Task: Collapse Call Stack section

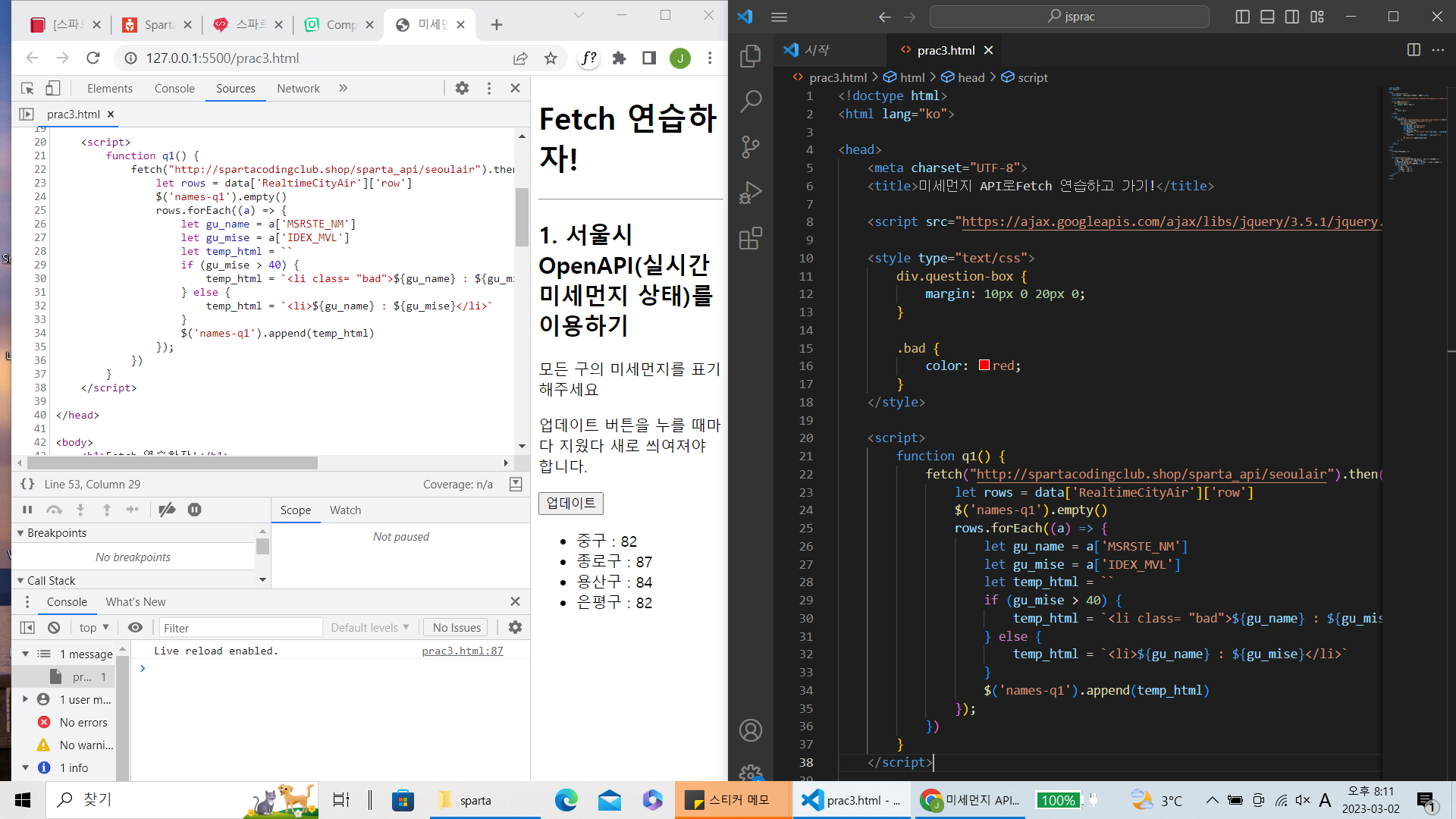Action: coord(21,581)
